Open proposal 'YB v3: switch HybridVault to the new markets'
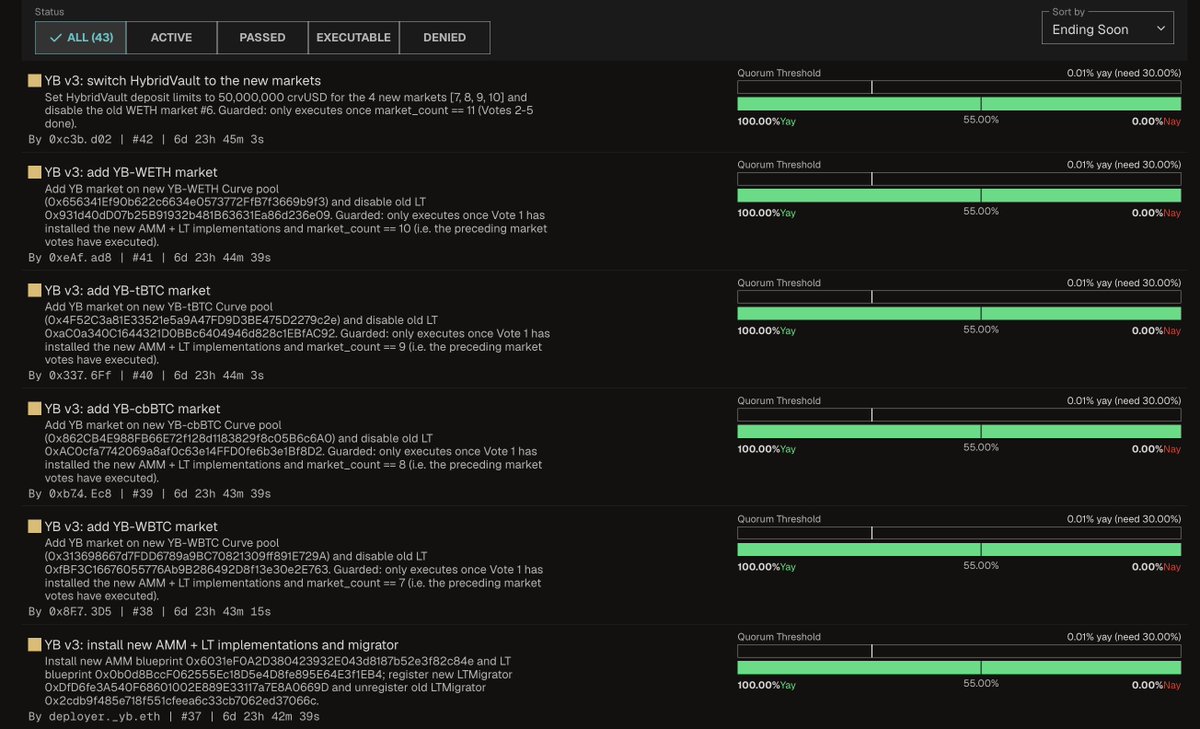The width and height of the screenshot is (1200, 729). [x=183, y=80]
